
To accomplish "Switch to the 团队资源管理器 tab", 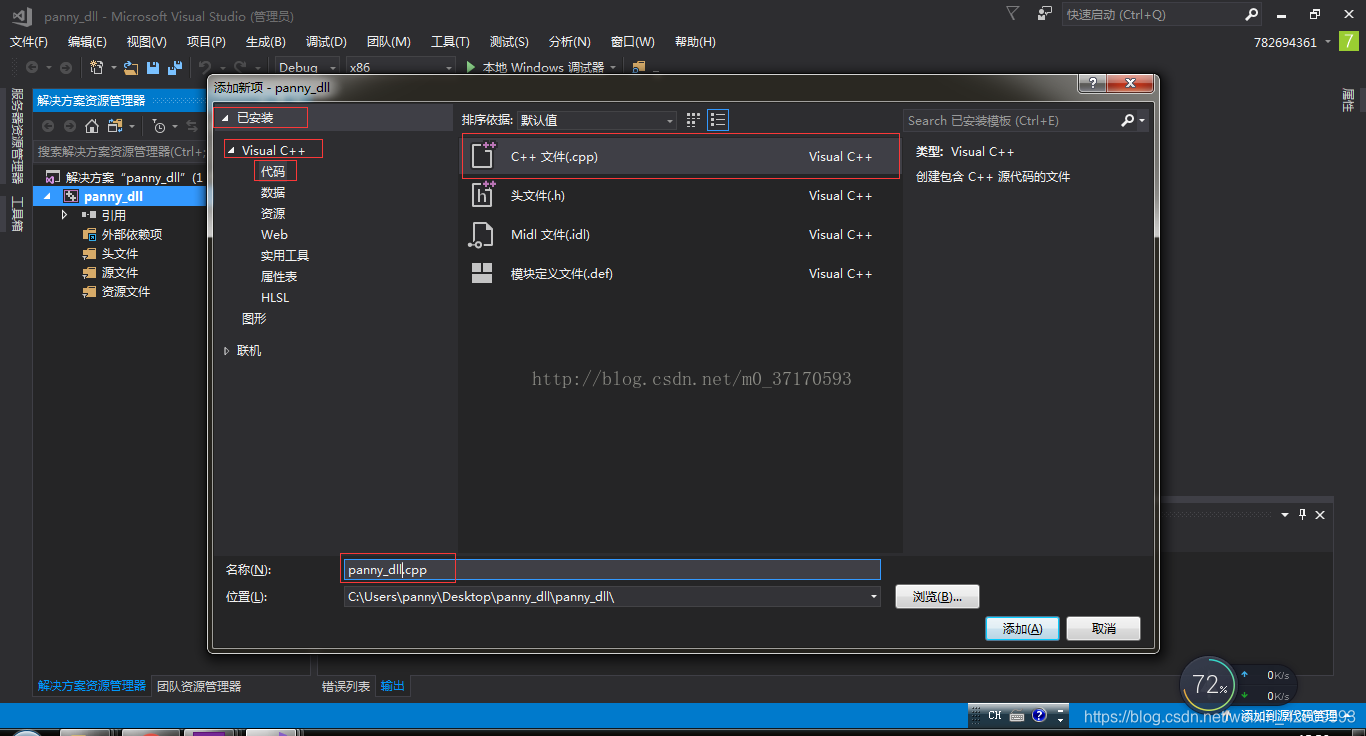I will tap(199, 687).
